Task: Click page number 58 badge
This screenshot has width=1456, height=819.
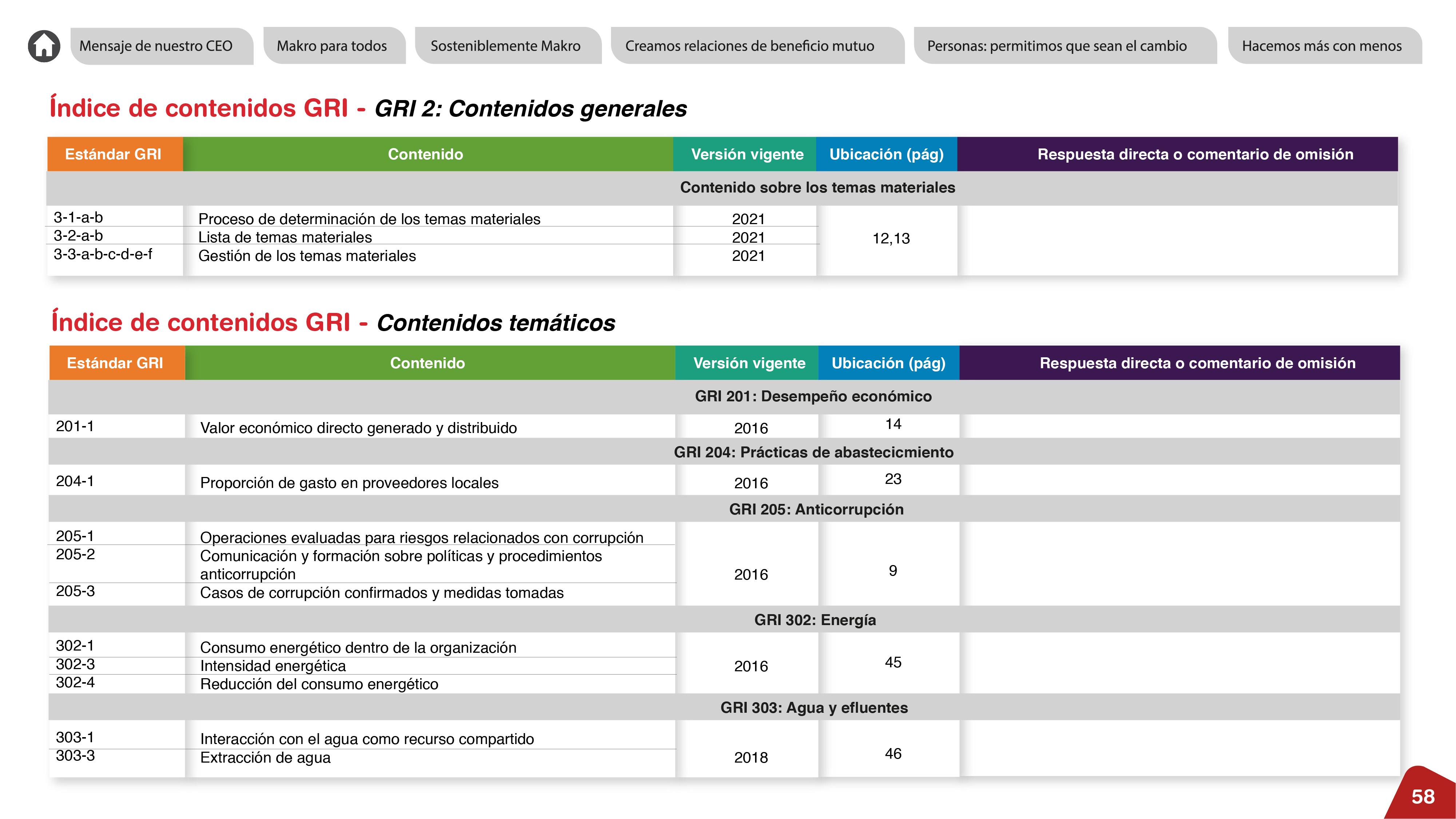Action: click(1423, 796)
